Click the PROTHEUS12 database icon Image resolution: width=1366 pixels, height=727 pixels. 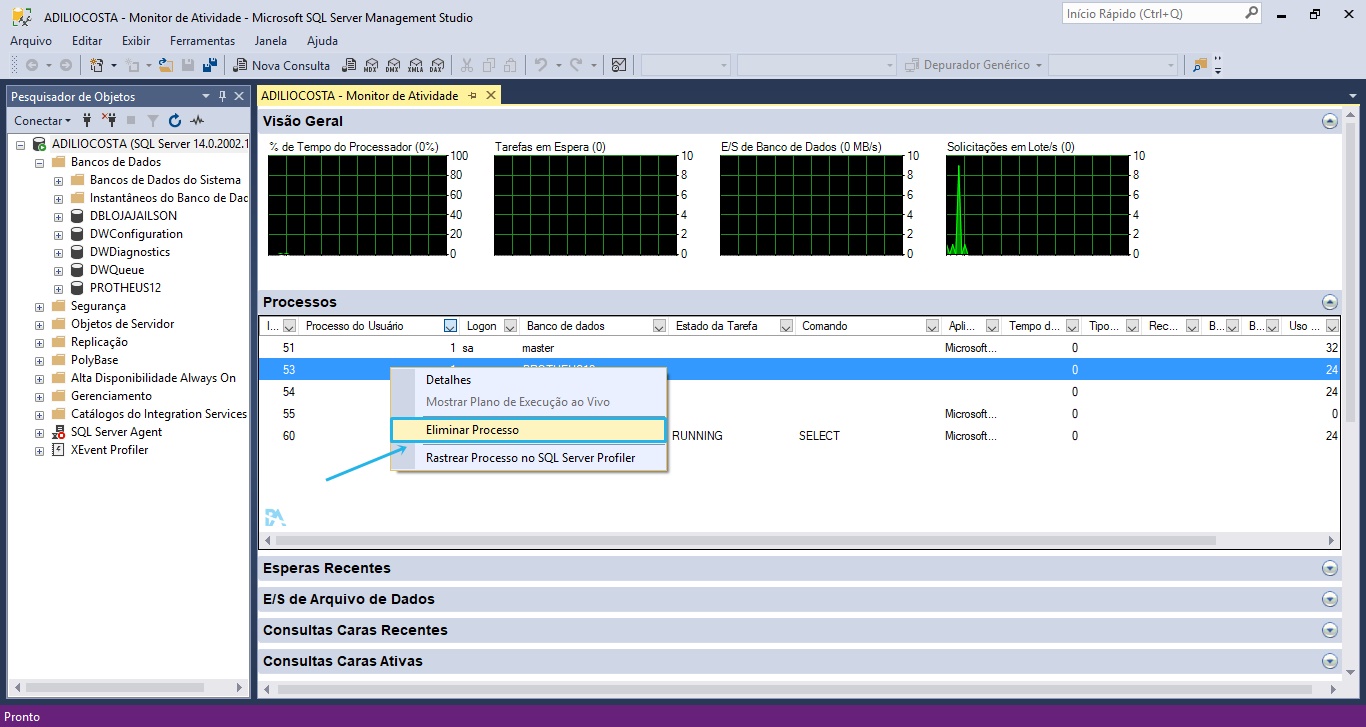[77, 288]
